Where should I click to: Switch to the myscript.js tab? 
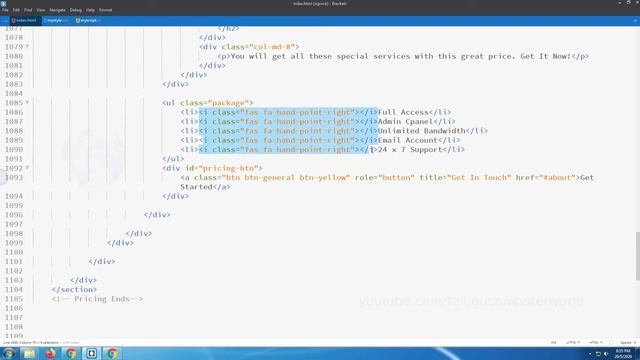coord(88,20)
